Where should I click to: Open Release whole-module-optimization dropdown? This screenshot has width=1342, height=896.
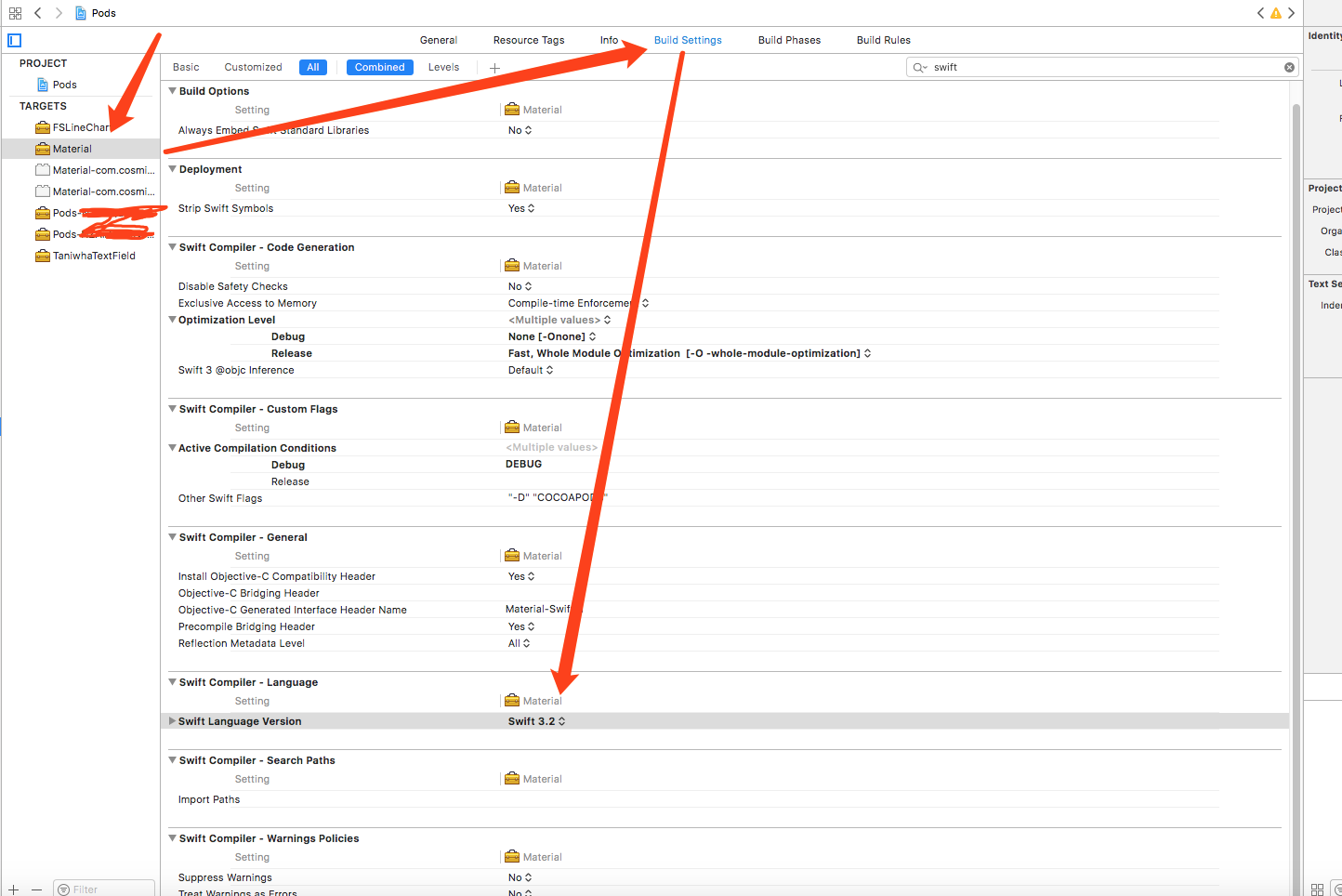tap(690, 353)
